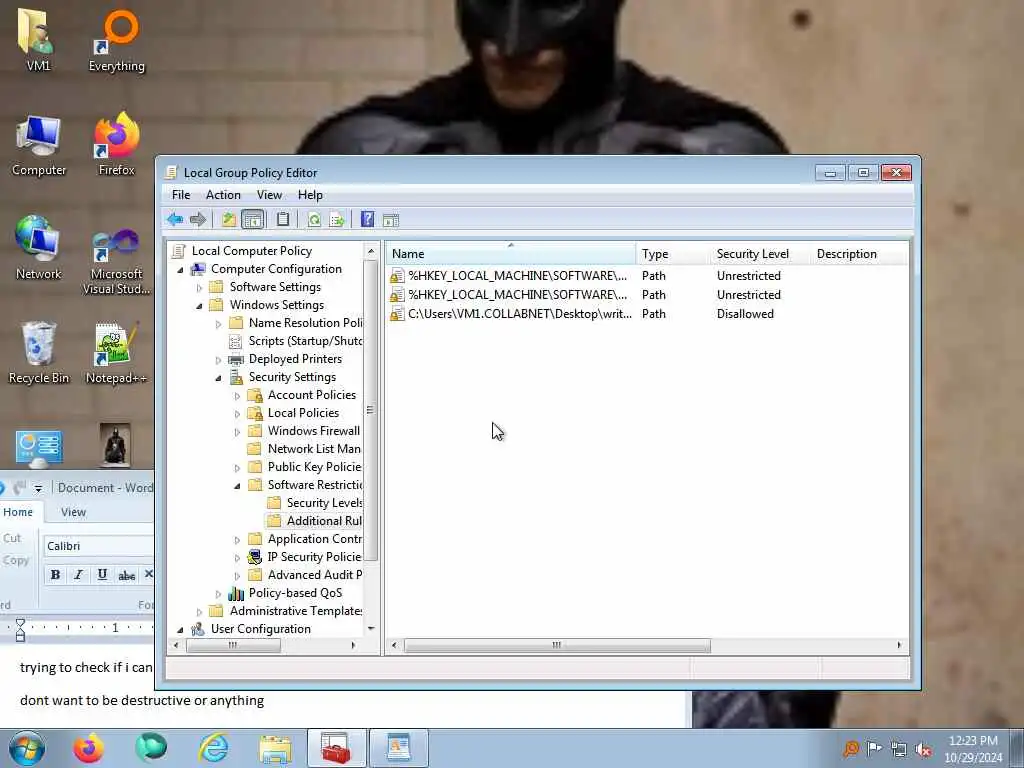Launch Notepad++ from the desktop
Viewport: 1024px width, 768px height.
pyautogui.click(x=116, y=353)
